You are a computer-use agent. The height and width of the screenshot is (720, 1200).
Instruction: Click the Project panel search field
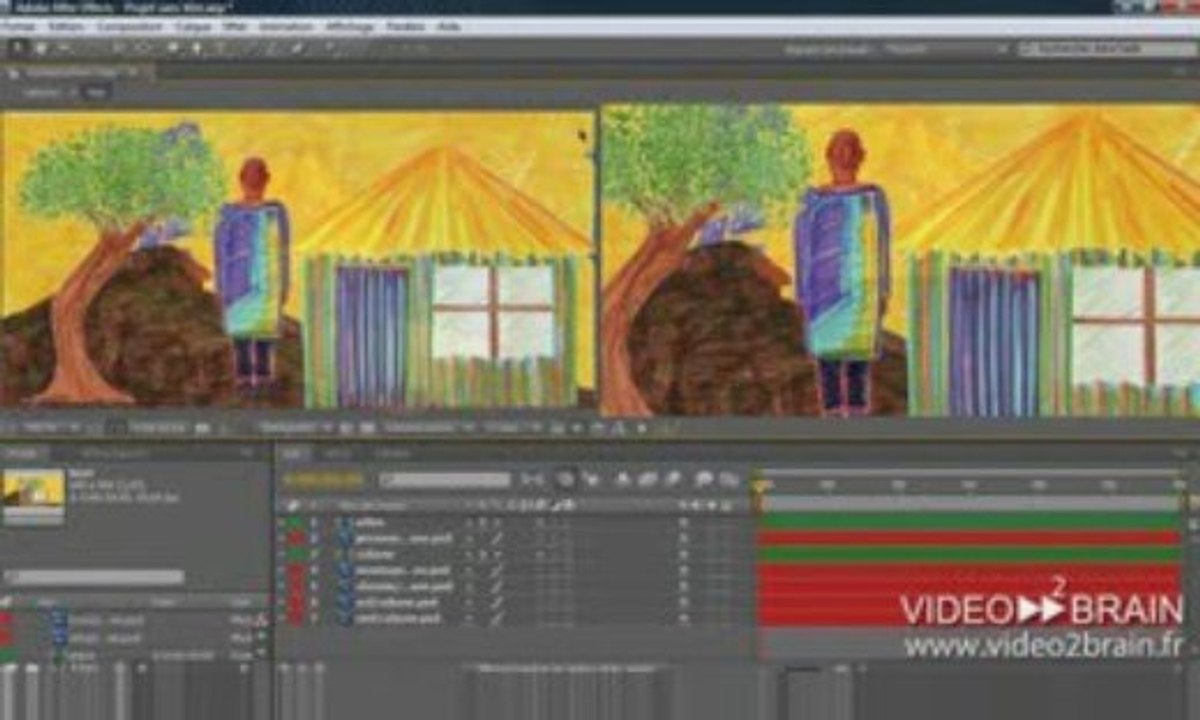(x=94, y=577)
